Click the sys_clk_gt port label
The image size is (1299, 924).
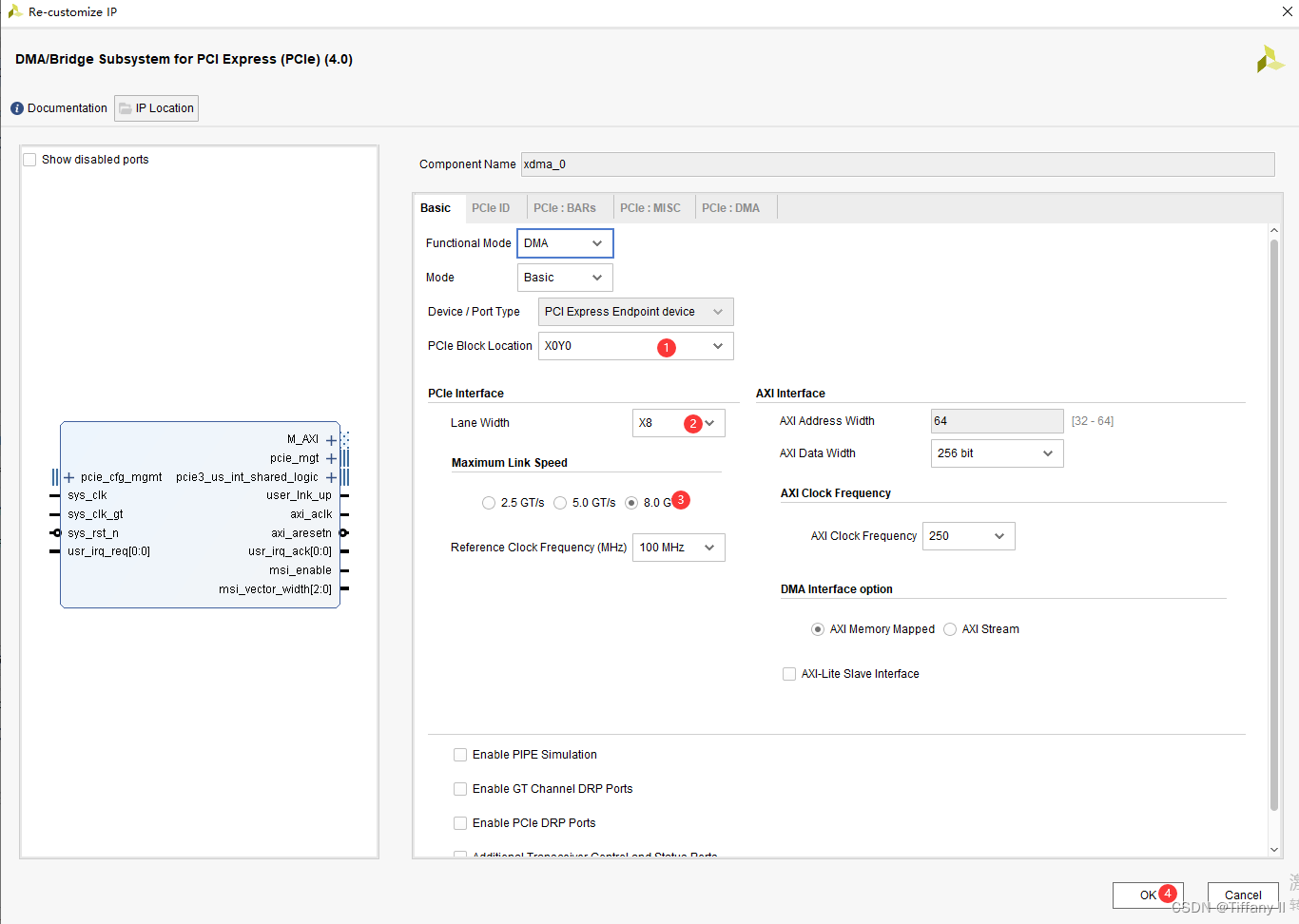[95, 514]
